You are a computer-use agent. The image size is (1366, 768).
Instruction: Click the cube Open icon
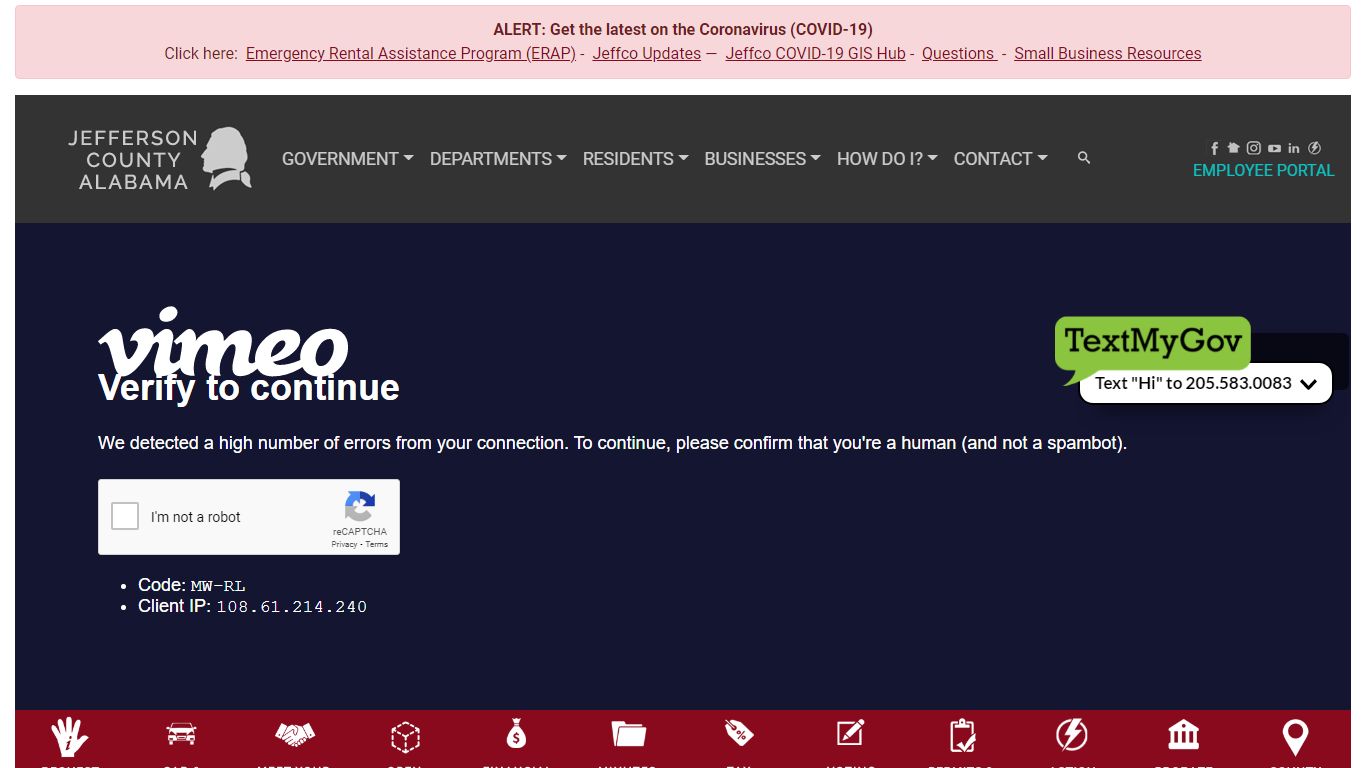[405, 738]
